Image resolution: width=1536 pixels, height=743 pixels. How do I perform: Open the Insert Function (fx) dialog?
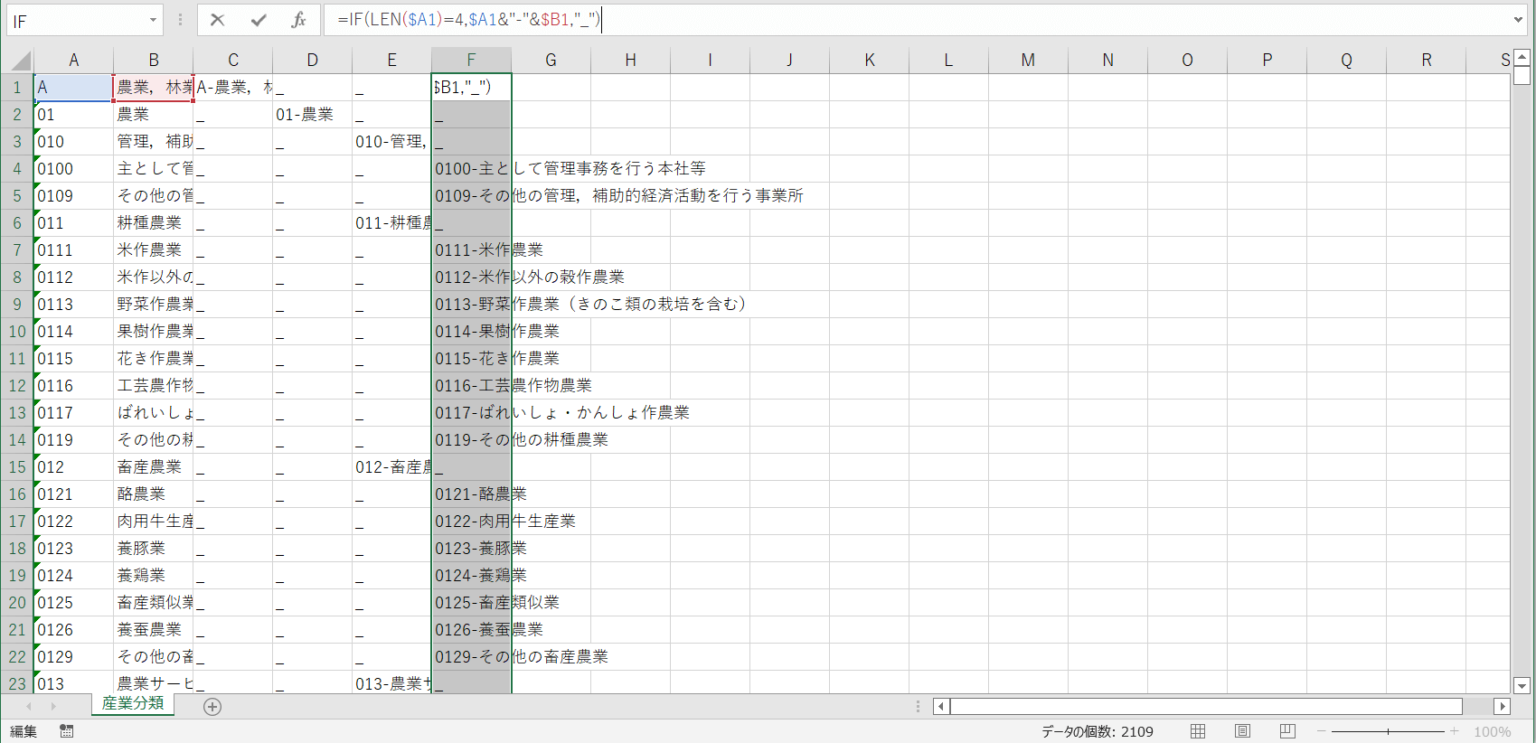(x=298, y=20)
